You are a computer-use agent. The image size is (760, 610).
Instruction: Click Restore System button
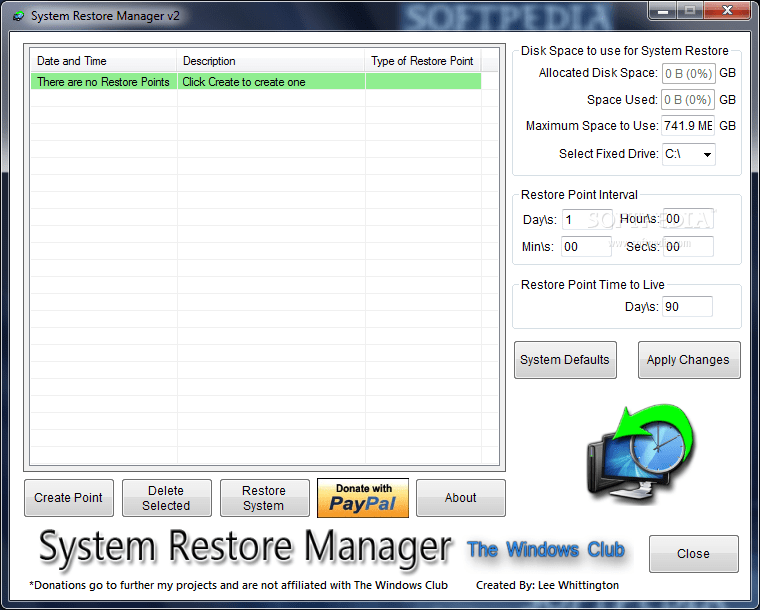click(265, 498)
